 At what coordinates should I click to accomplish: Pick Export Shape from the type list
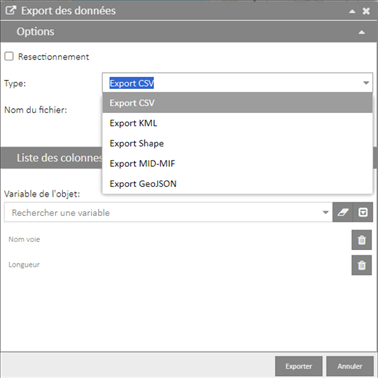(237, 143)
